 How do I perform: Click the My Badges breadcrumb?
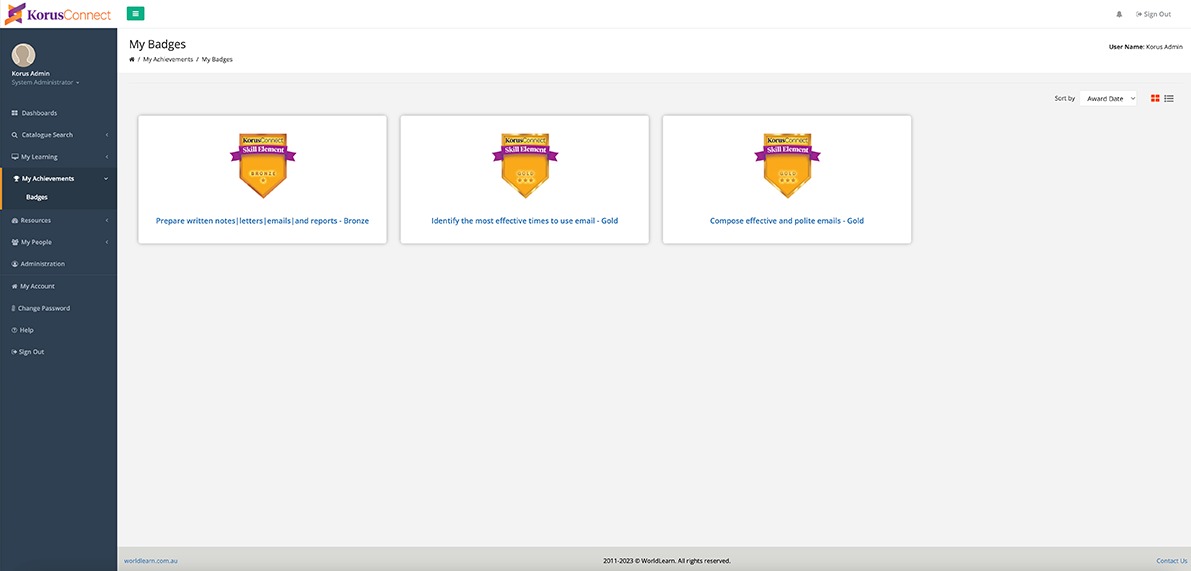point(217,59)
